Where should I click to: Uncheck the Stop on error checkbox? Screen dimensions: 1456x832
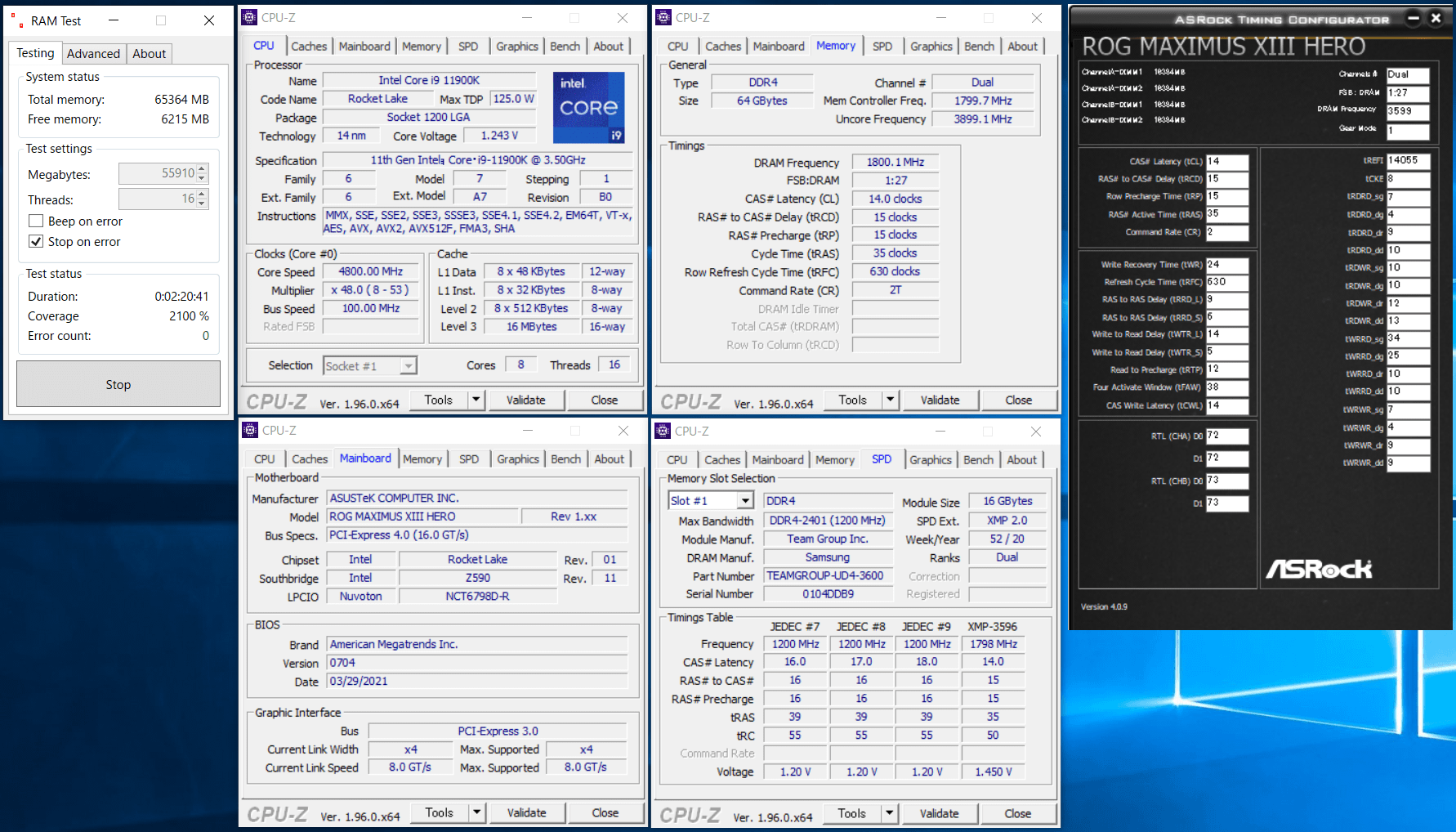(36, 241)
